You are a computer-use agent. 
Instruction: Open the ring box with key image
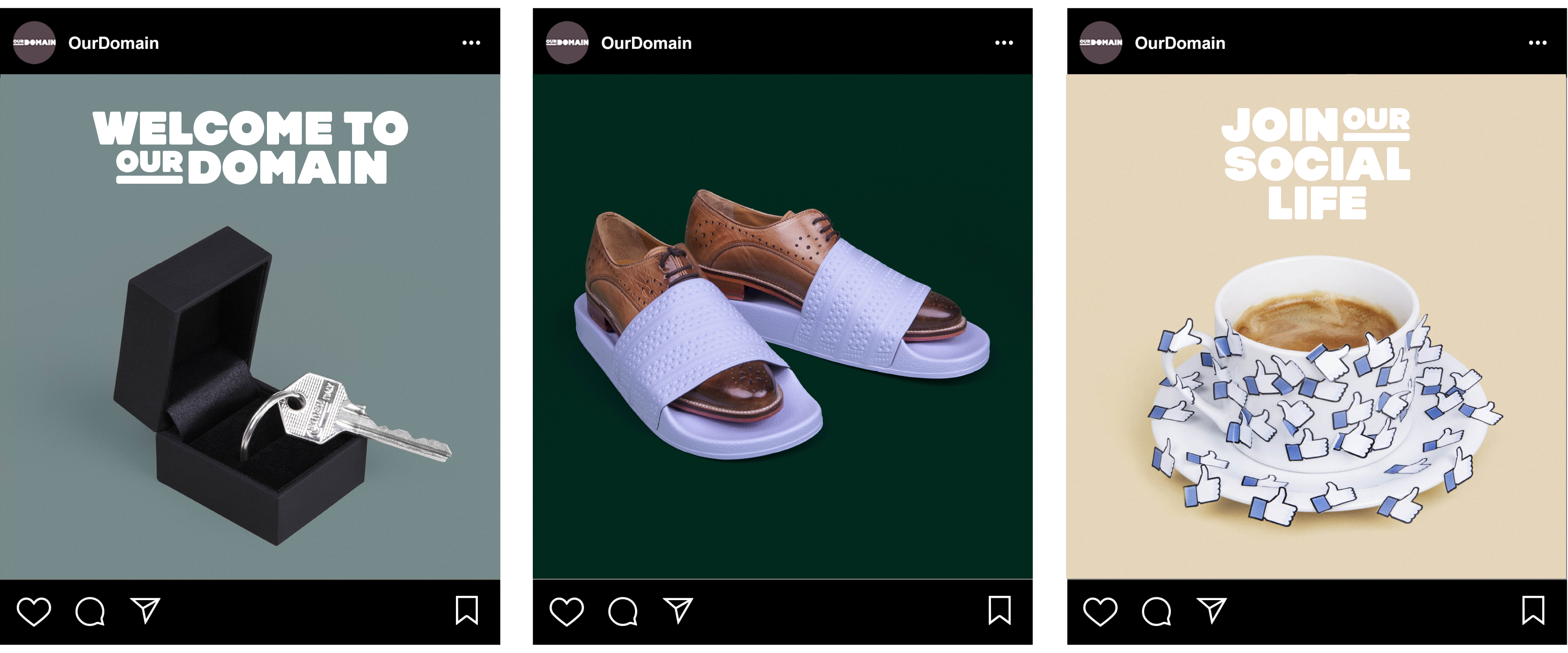pyautogui.click(x=250, y=327)
